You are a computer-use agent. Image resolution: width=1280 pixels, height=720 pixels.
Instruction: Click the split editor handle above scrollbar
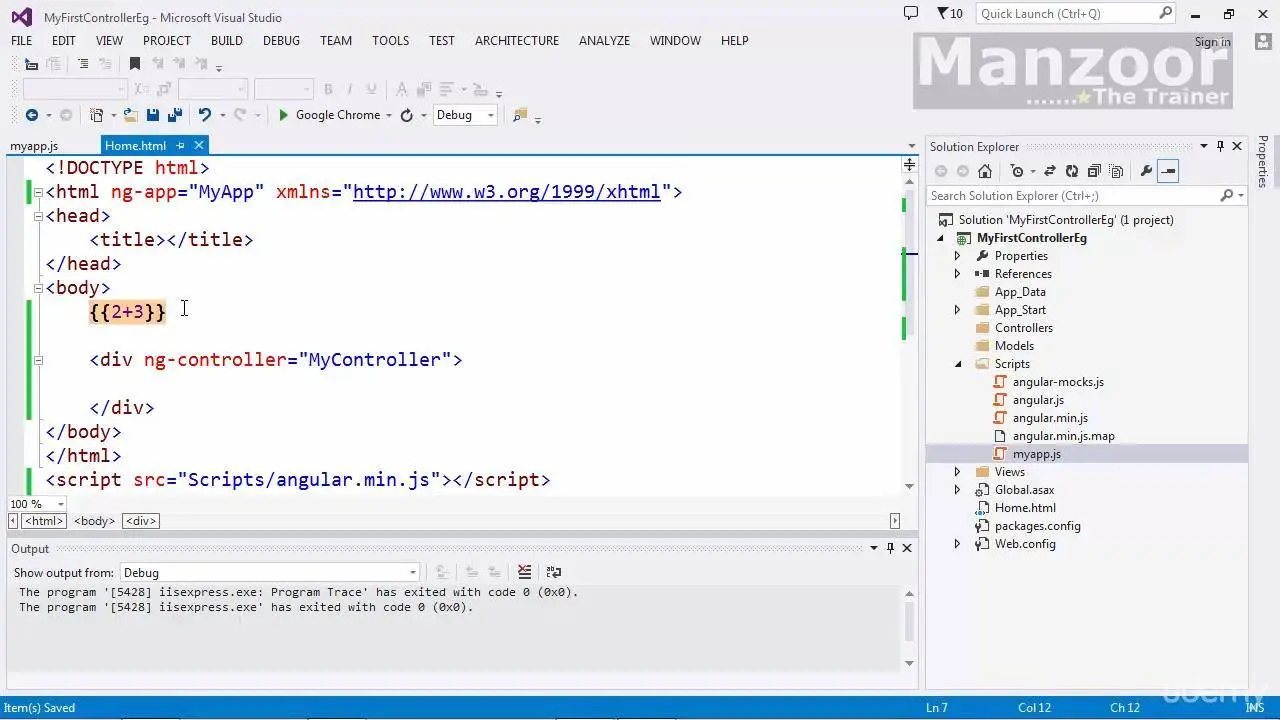coord(909,164)
